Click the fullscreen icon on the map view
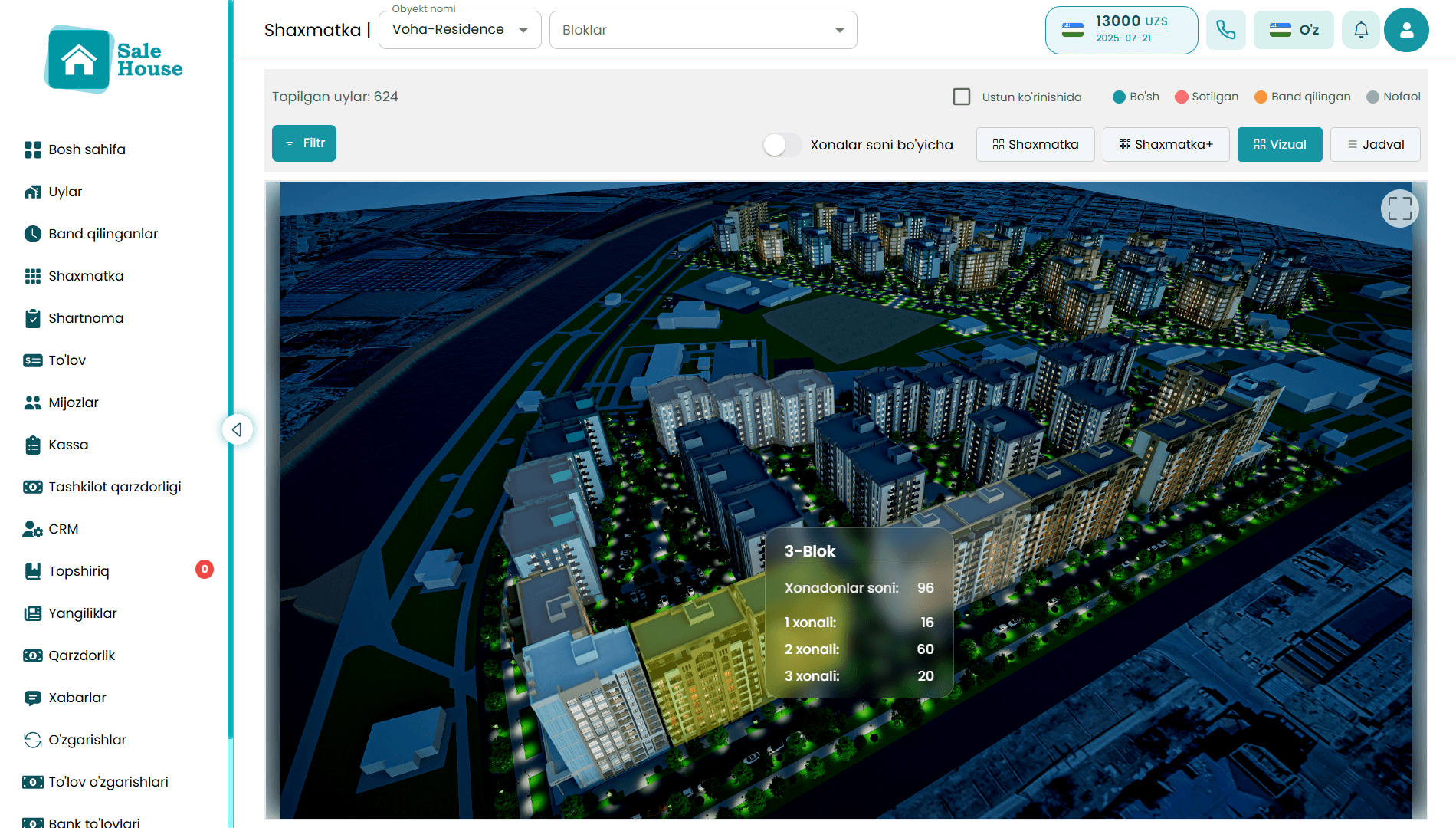Screen dimensions: 1456x828 1400,209
